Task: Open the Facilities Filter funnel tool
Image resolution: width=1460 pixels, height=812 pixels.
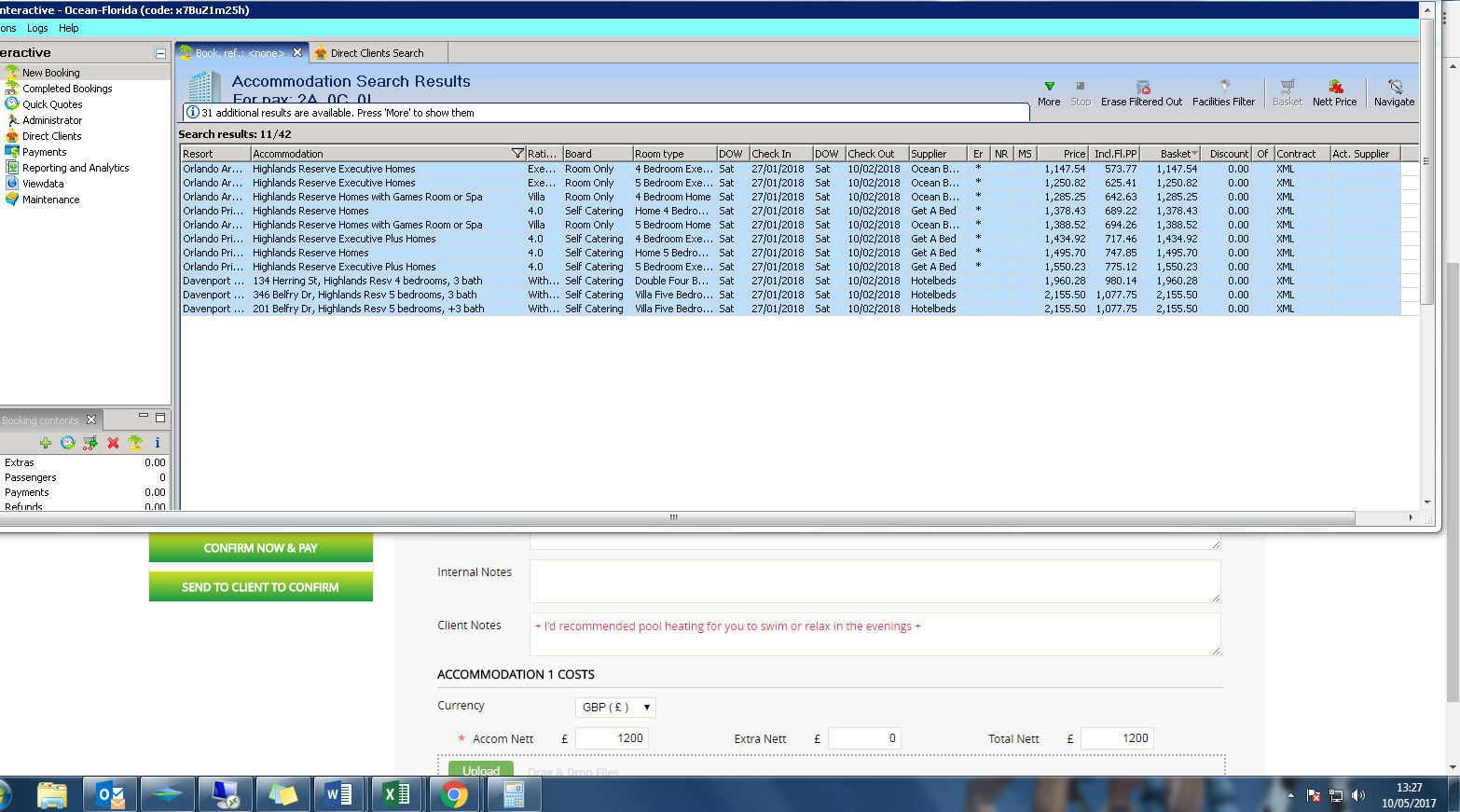Action: (x=1224, y=86)
